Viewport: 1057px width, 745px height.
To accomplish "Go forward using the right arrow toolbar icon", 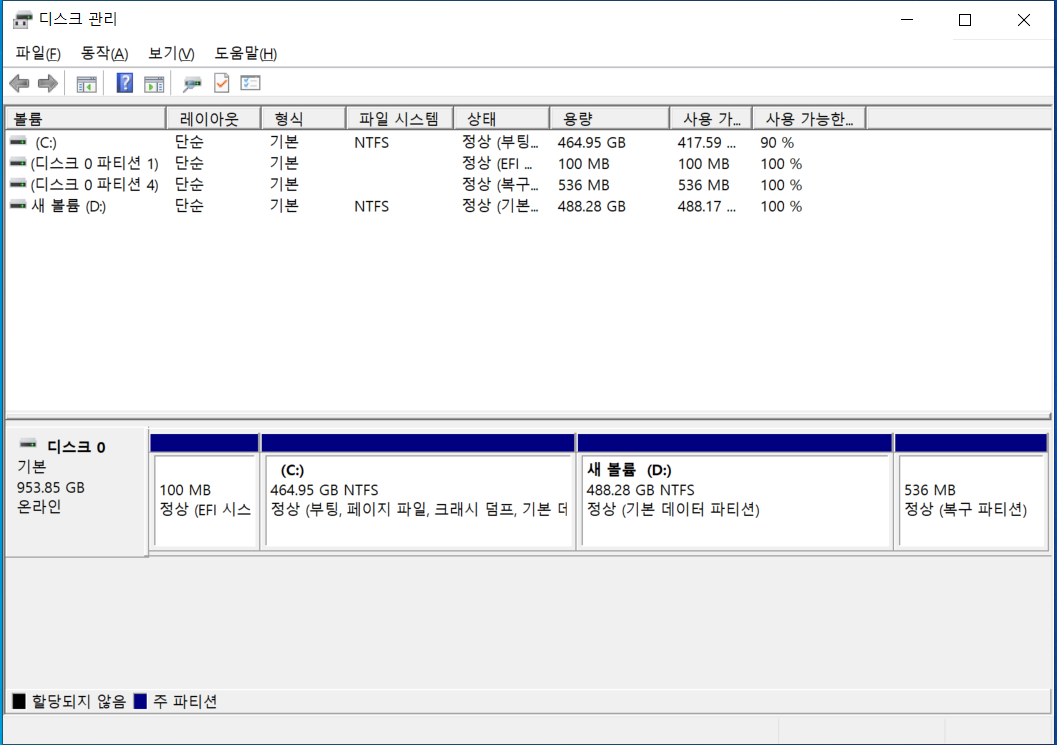I will click(48, 84).
